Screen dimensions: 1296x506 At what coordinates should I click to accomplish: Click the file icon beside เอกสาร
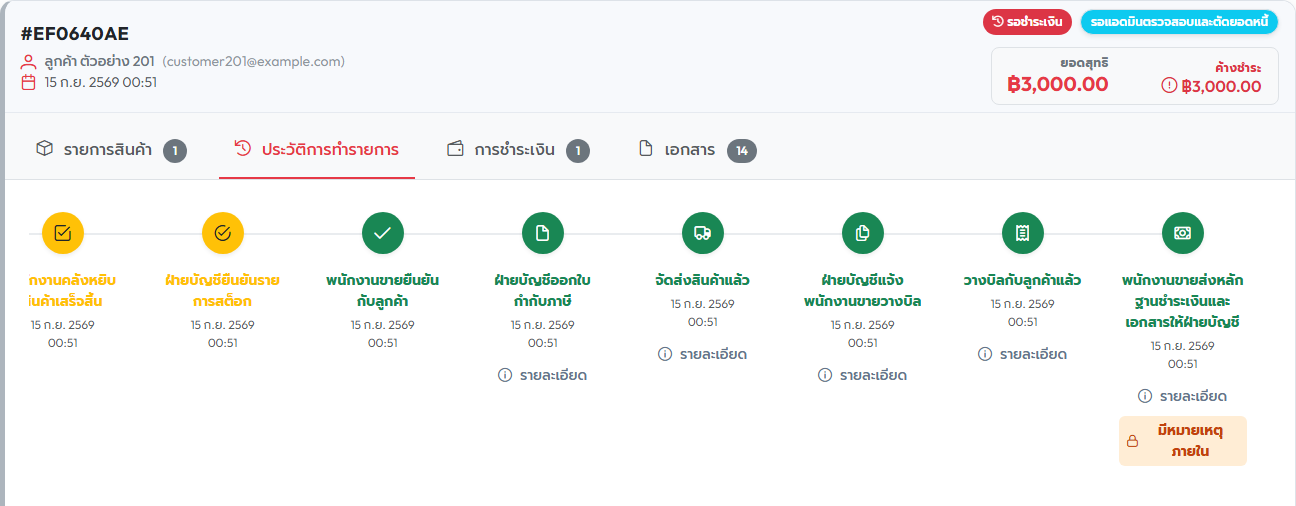[x=646, y=149]
